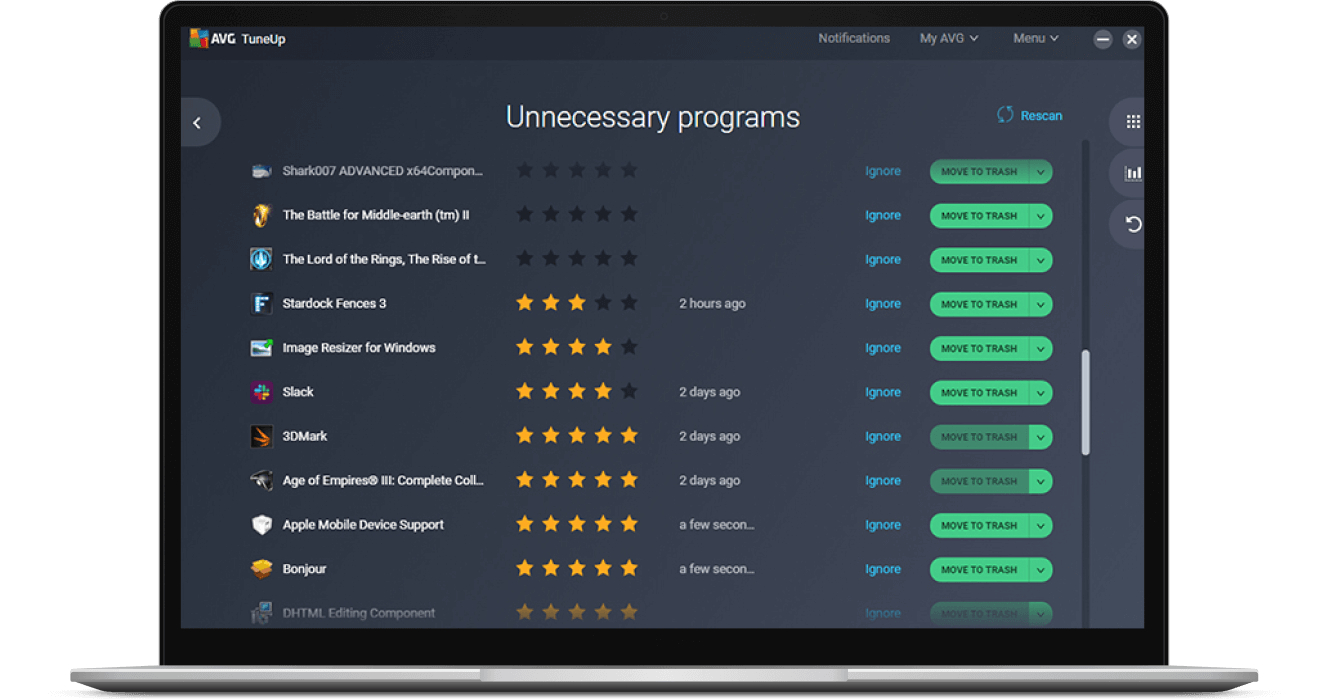Viewport: 1328px width, 700px height.
Task: Click the vertical scrollbar thumb
Action: click(1086, 402)
